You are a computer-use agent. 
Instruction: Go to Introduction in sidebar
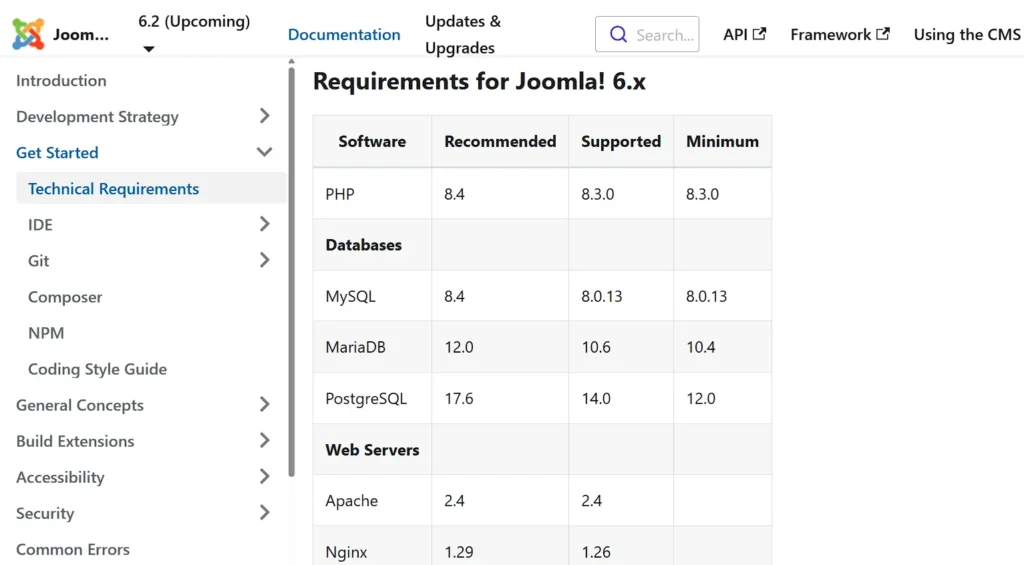61,80
